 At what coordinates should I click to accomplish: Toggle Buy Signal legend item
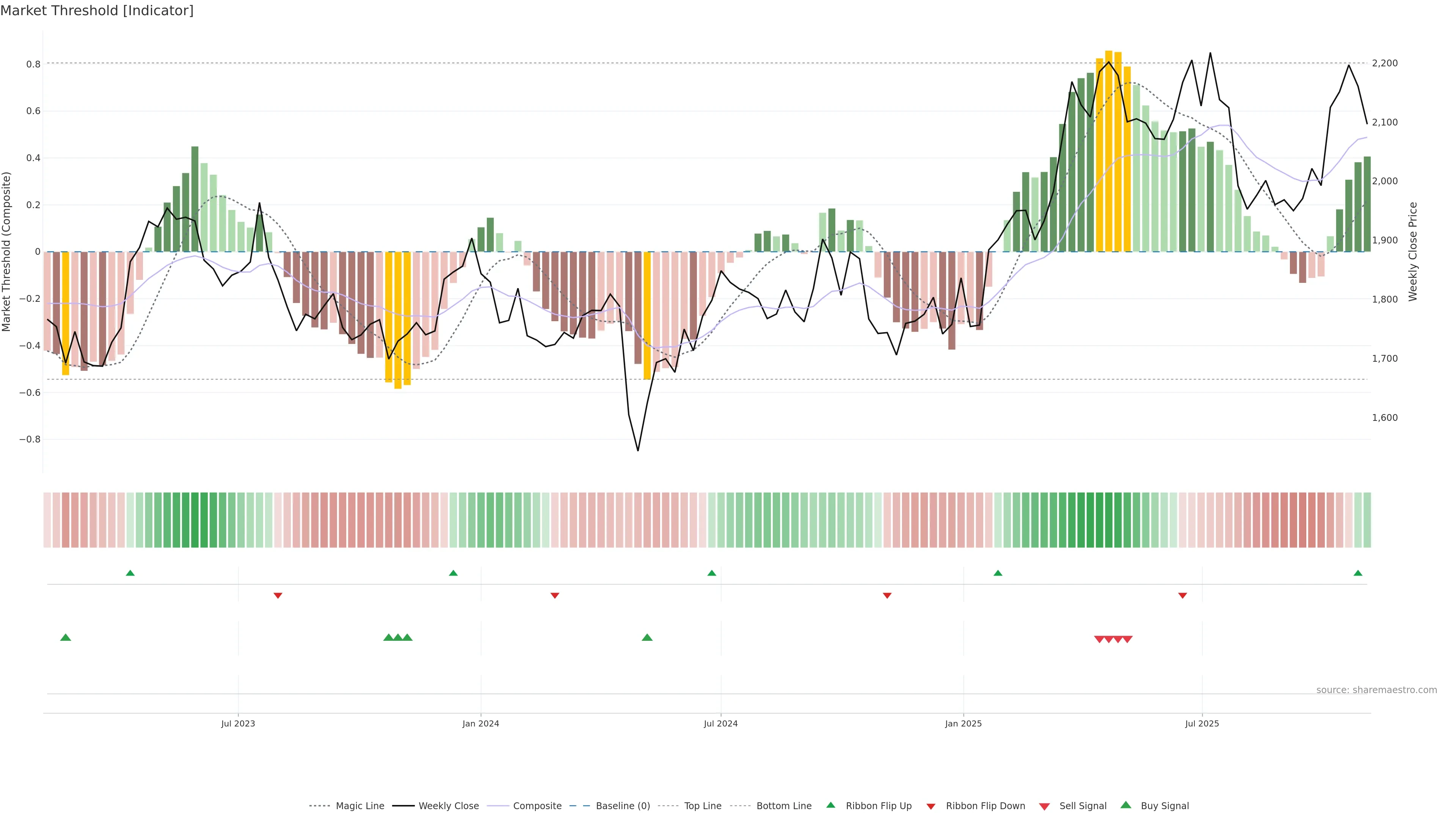click(1164, 806)
